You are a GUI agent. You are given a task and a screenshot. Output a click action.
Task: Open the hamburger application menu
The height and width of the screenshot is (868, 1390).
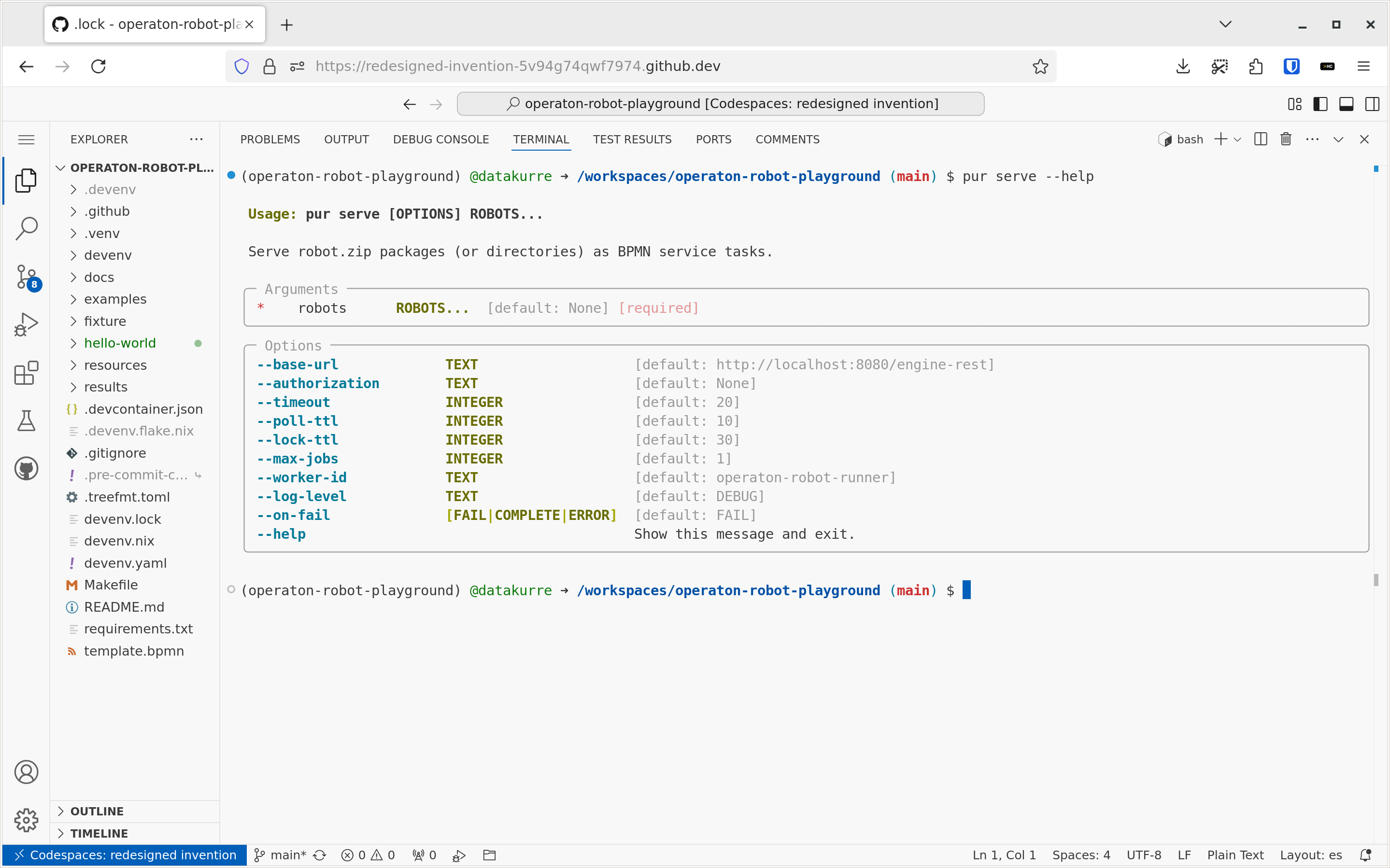tap(26, 140)
